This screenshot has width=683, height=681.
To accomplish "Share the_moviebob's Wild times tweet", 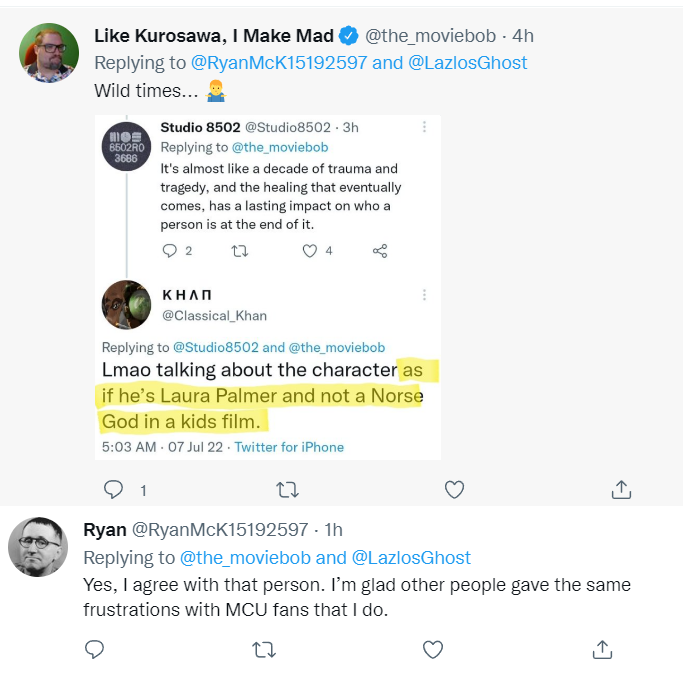I will click(621, 489).
